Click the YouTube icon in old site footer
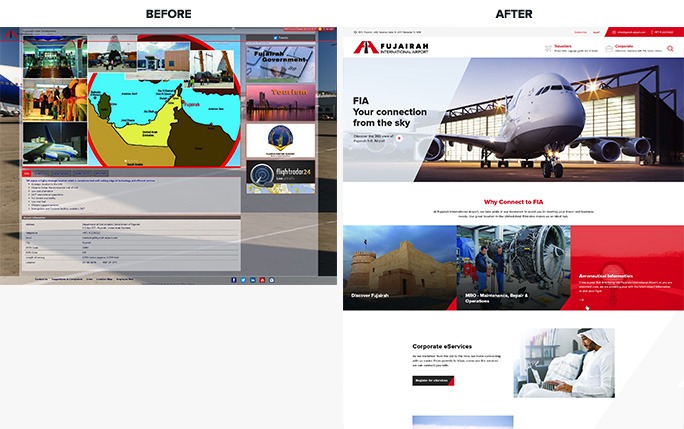The image size is (684, 429). pos(261,280)
